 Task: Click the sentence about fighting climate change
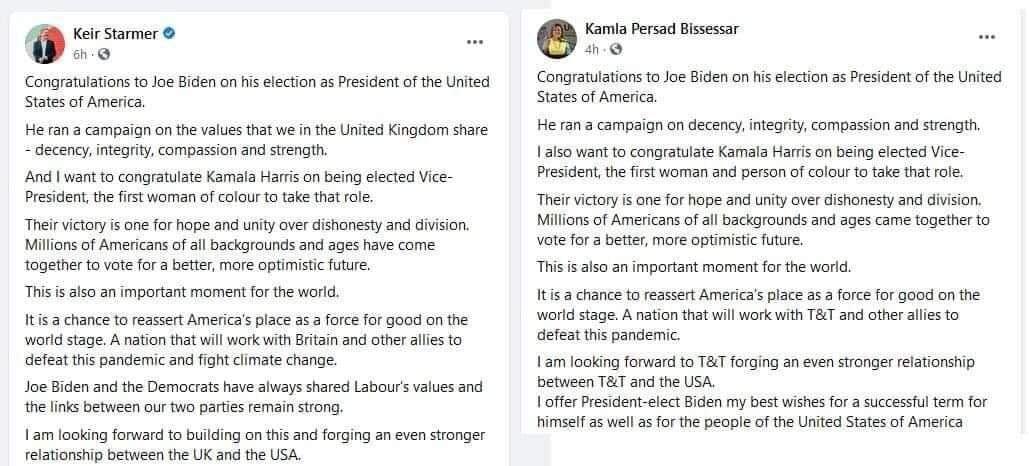point(243,350)
